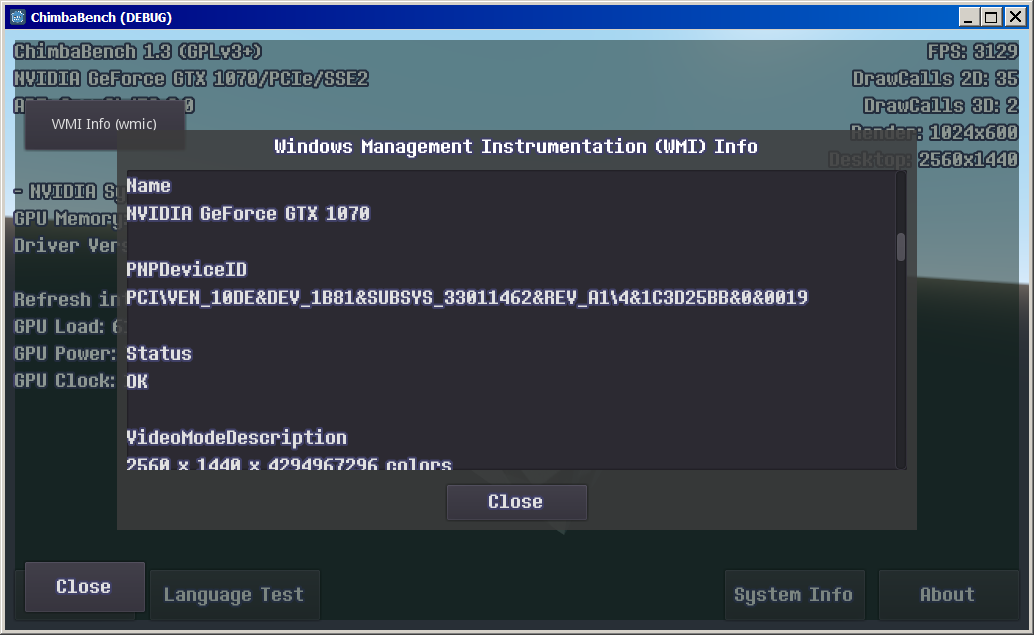Viewport: 1034px width, 635px height.
Task: Click the WMI Info (wmic) button
Action: (104, 124)
